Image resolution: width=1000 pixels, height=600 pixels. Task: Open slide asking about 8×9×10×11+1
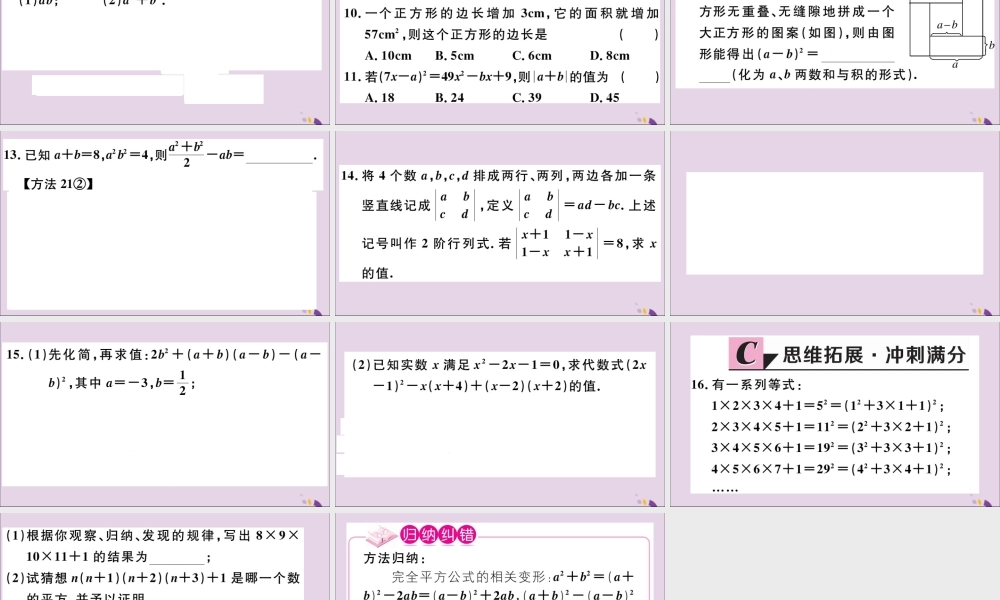(x=165, y=557)
